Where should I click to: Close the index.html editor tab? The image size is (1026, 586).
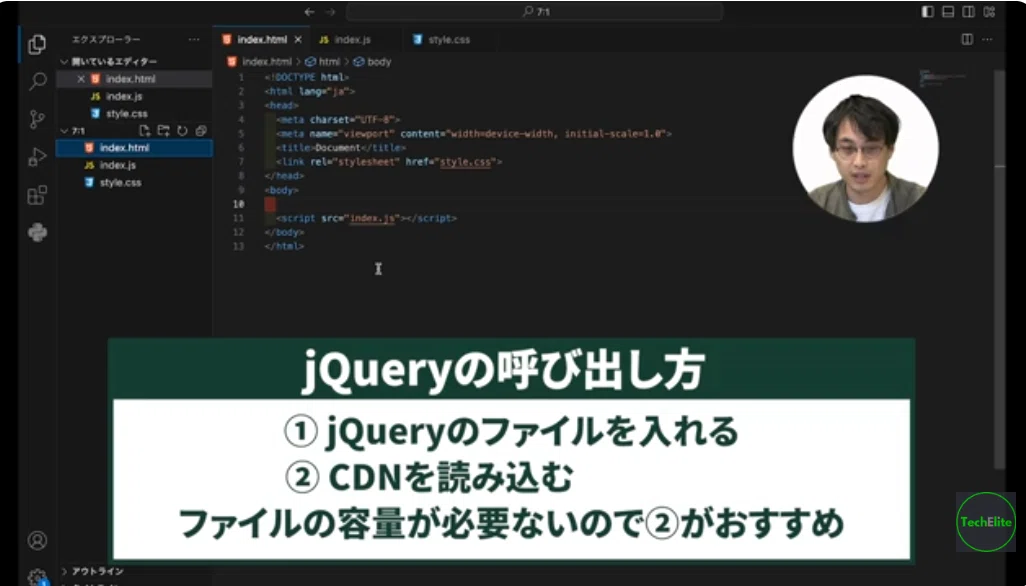click(x=298, y=40)
